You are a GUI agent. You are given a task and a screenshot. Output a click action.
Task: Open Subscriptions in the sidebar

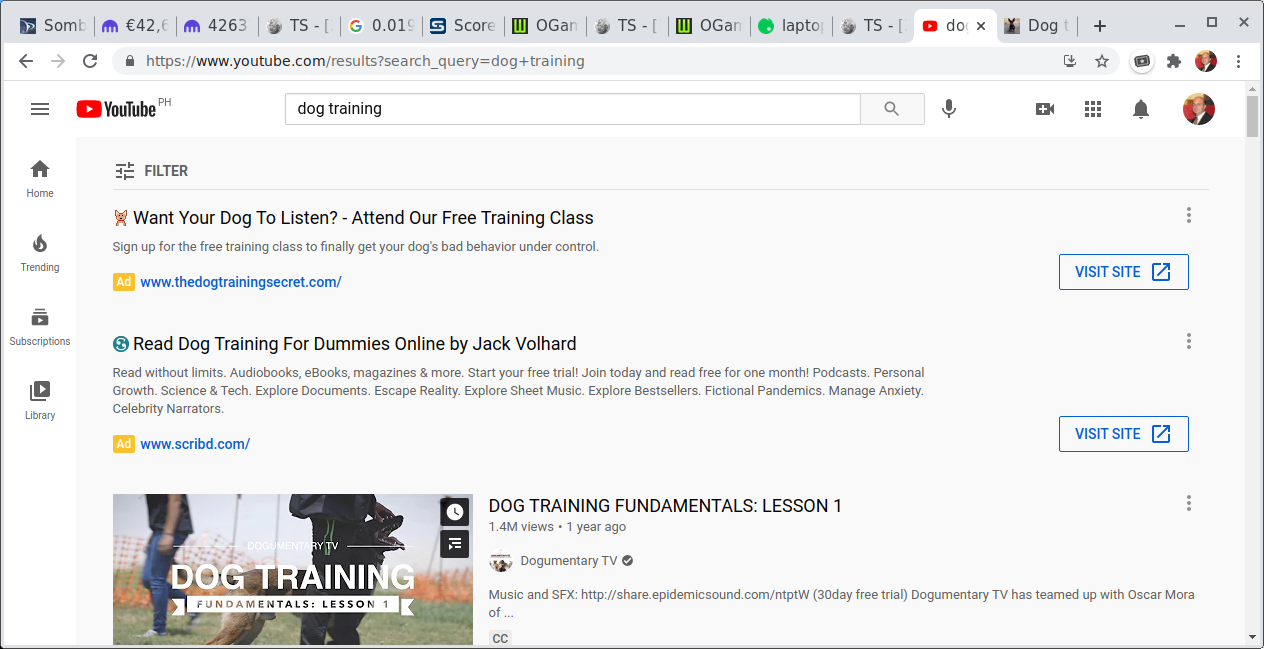pyautogui.click(x=40, y=326)
